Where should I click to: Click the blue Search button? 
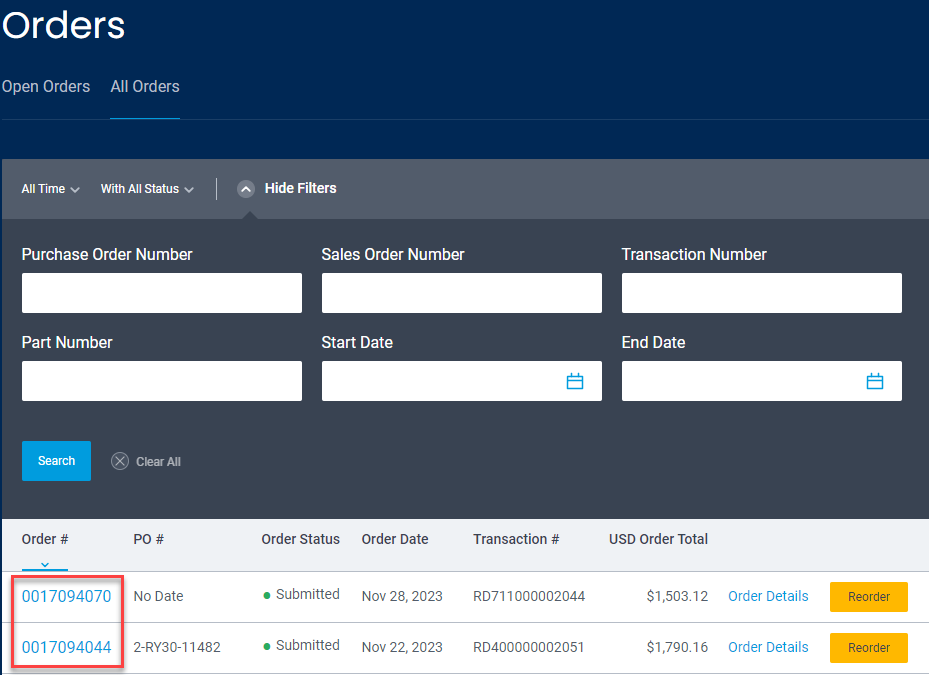(x=56, y=460)
